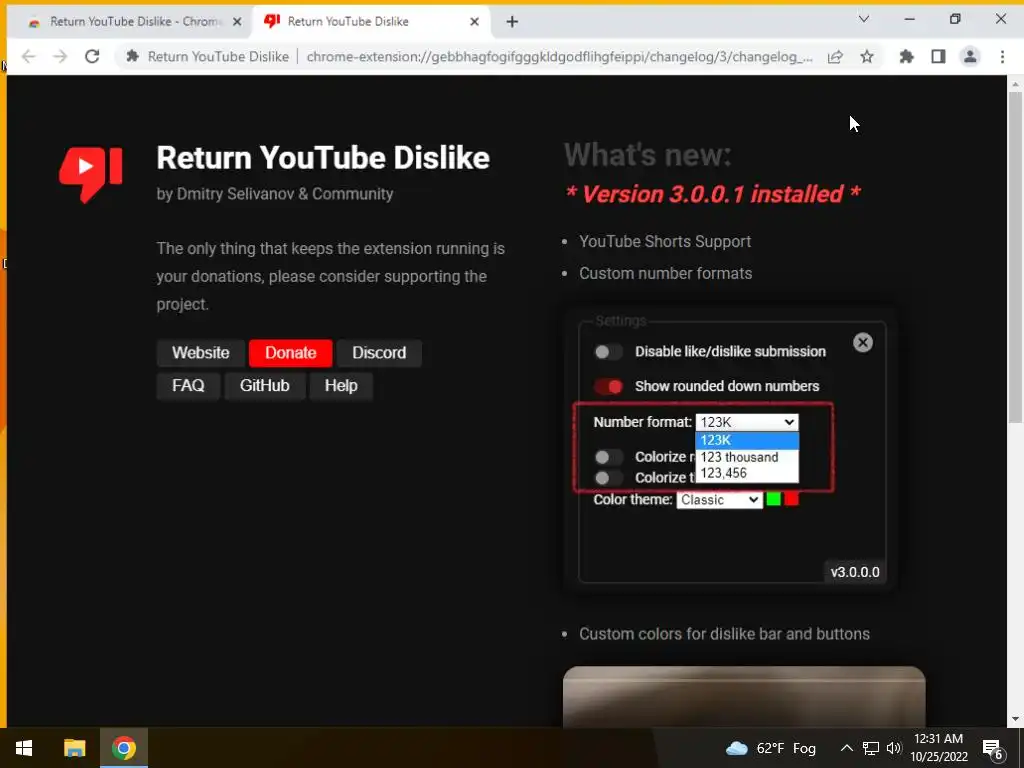The height and width of the screenshot is (768, 1024).
Task: Reload the current page
Action: pyautogui.click(x=92, y=57)
